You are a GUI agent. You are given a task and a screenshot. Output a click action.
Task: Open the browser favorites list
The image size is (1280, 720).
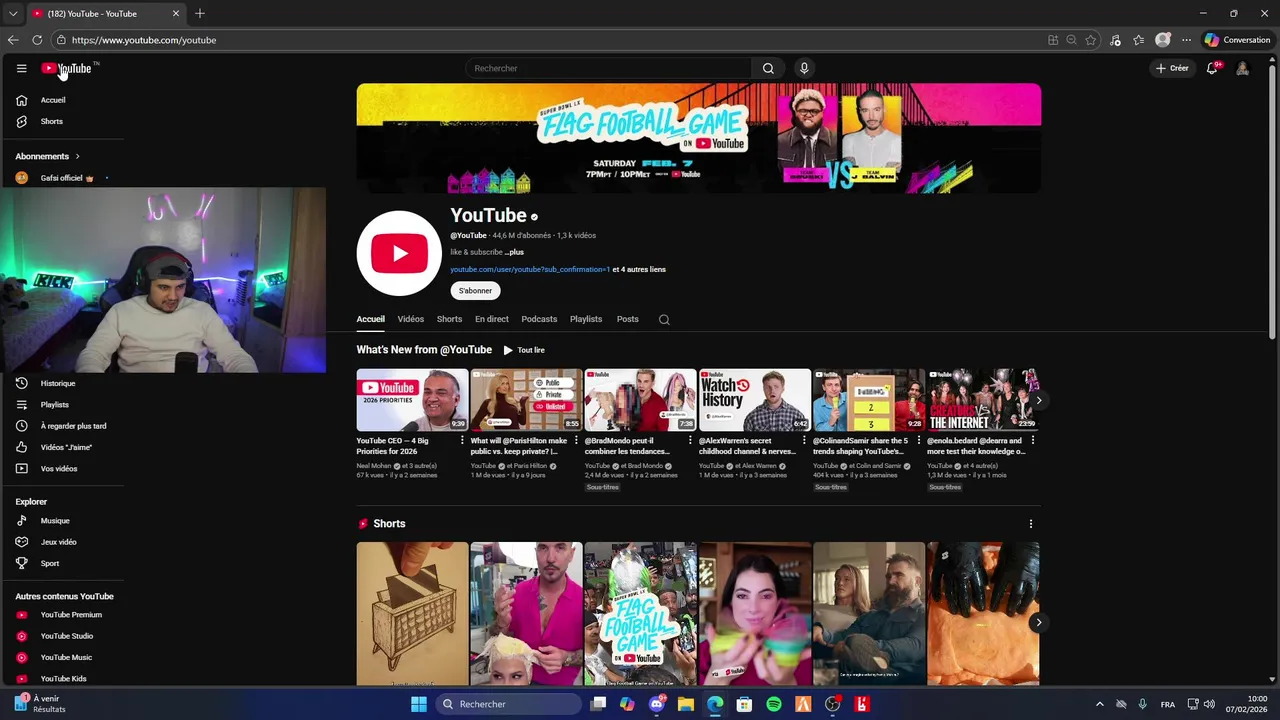[x=1138, y=40]
